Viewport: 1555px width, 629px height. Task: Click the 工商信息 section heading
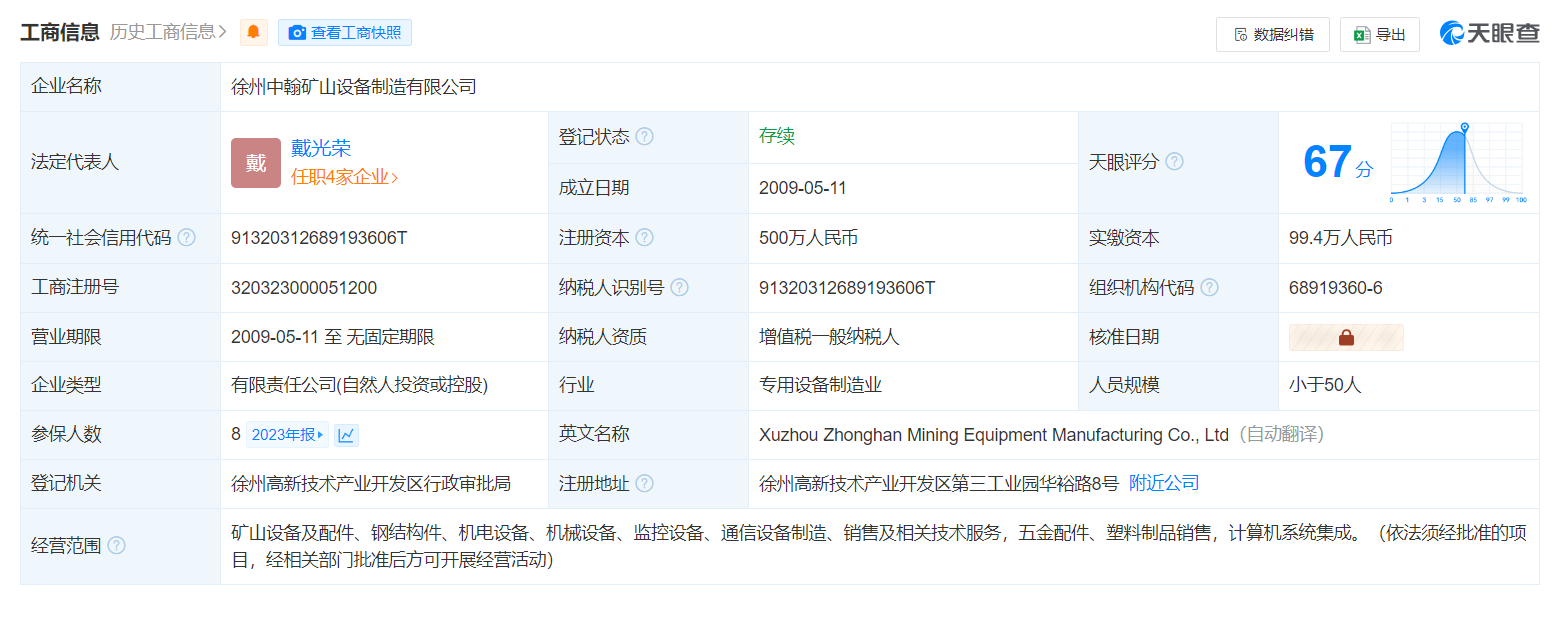click(60, 32)
